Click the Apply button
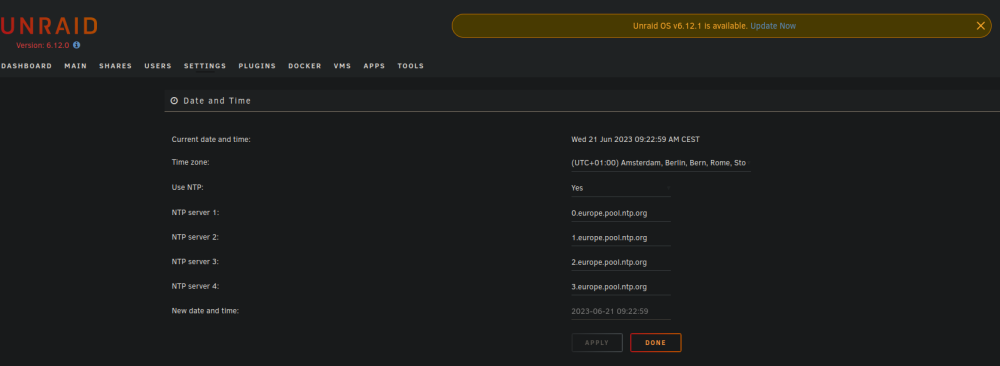Image resolution: width=1000 pixels, height=366 pixels. (x=597, y=342)
